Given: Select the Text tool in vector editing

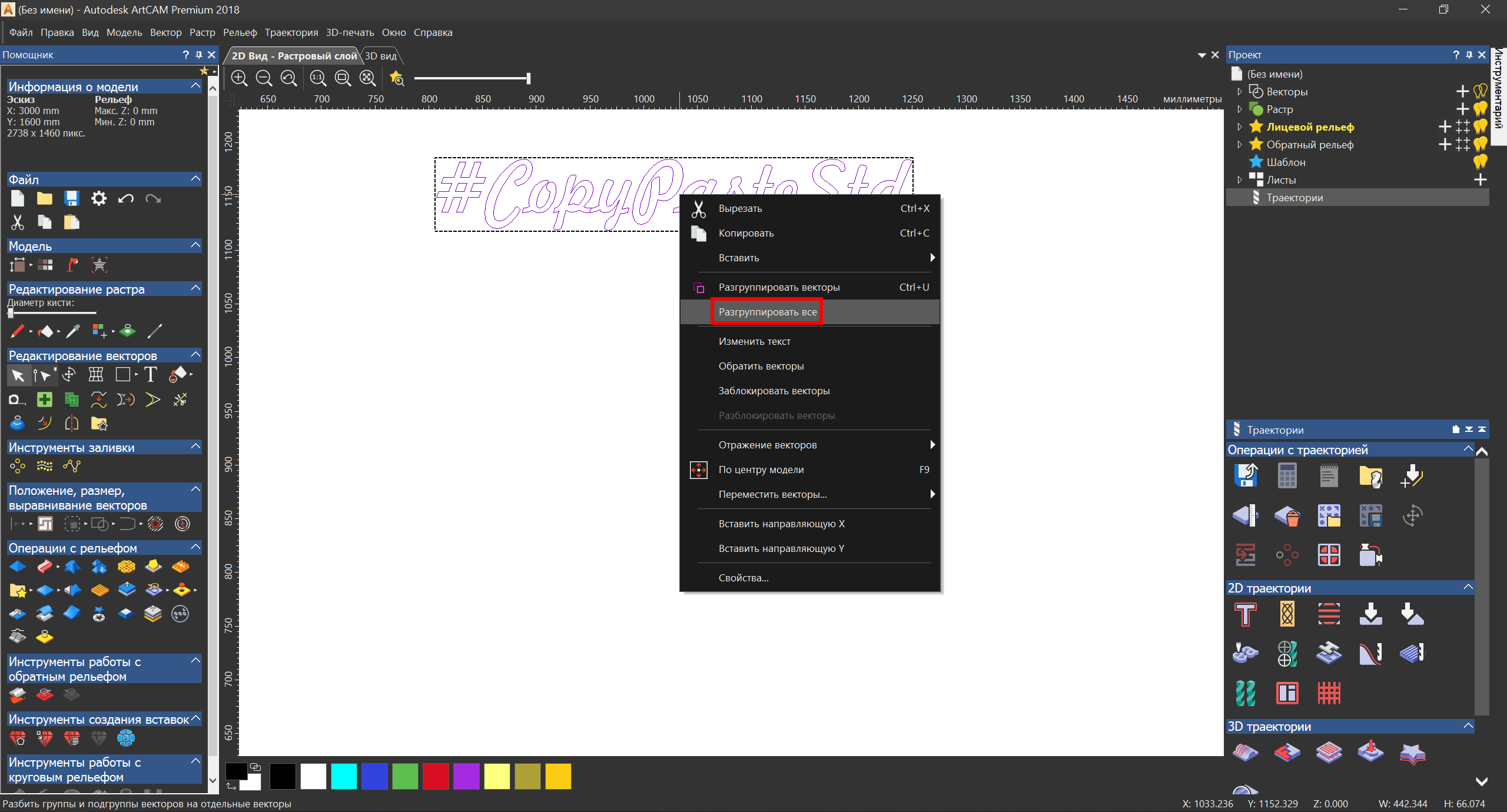Looking at the screenshot, I should click(151, 374).
